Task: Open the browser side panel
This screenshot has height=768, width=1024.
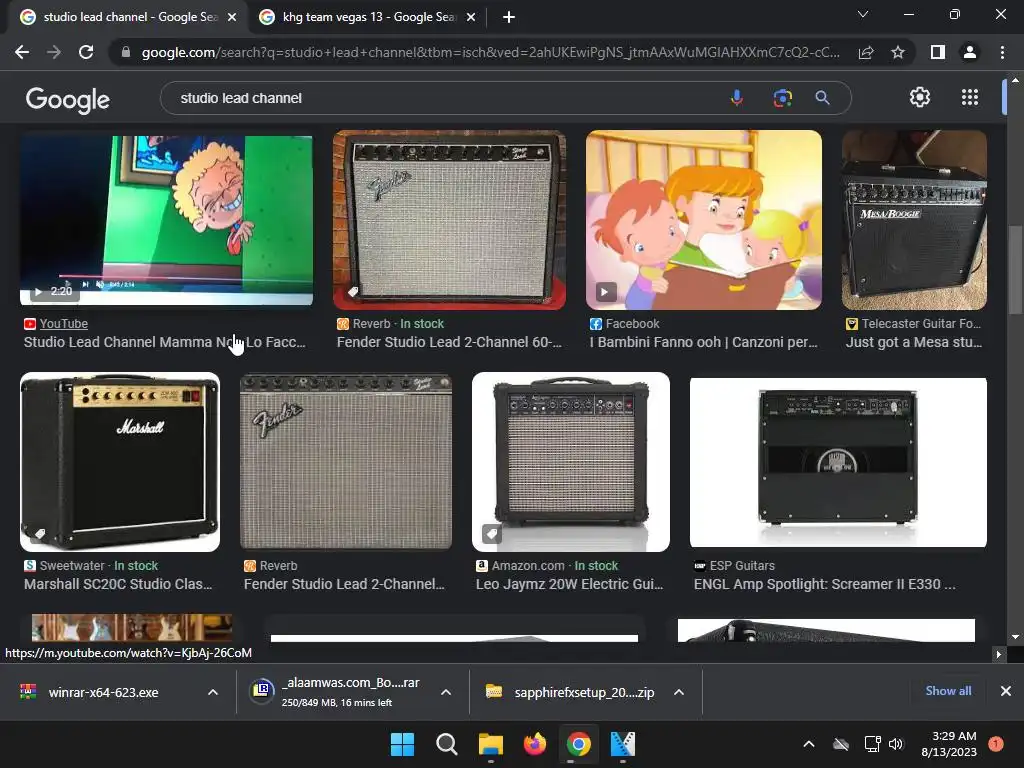Action: (x=938, y=52)
